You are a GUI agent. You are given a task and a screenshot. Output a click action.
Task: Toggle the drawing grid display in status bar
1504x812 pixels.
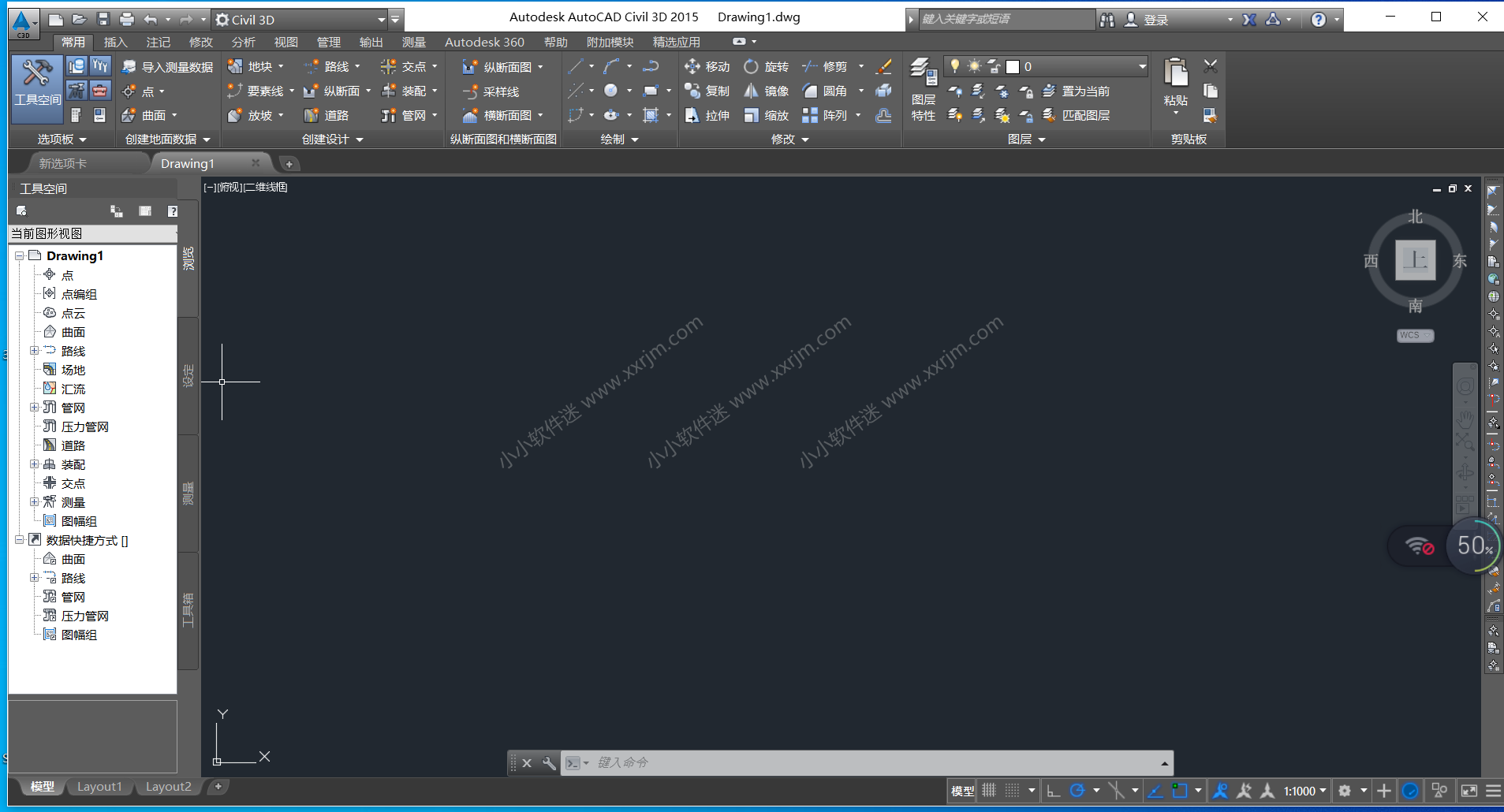(989, 791)
